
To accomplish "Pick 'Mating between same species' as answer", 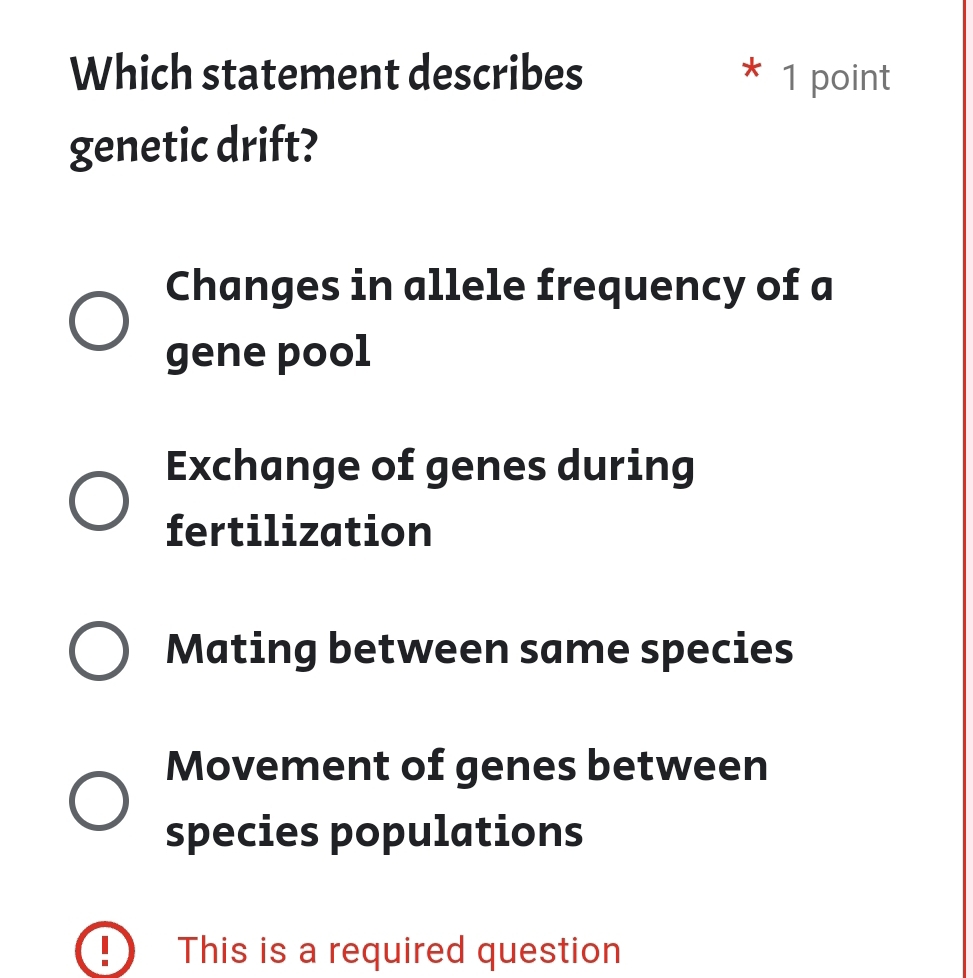I will click(x=99, y=649).
